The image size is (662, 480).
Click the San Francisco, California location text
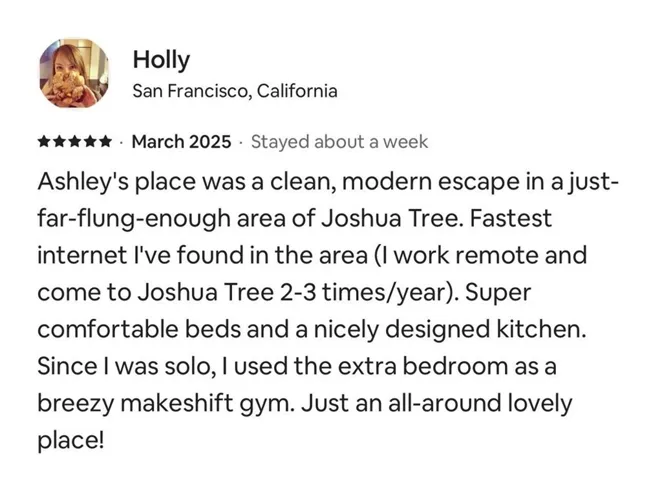tap(234, 91)
